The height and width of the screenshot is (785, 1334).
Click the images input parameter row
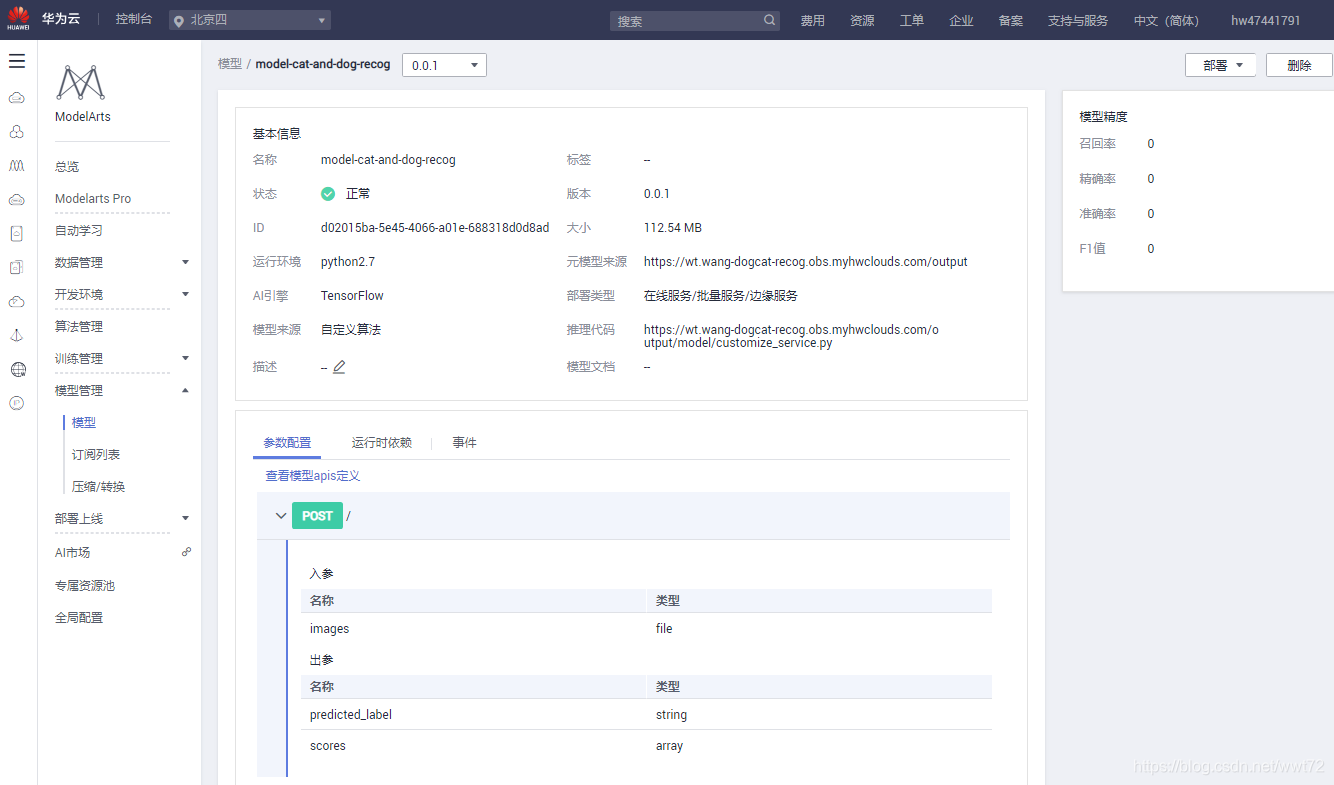(x=646, y=628)
